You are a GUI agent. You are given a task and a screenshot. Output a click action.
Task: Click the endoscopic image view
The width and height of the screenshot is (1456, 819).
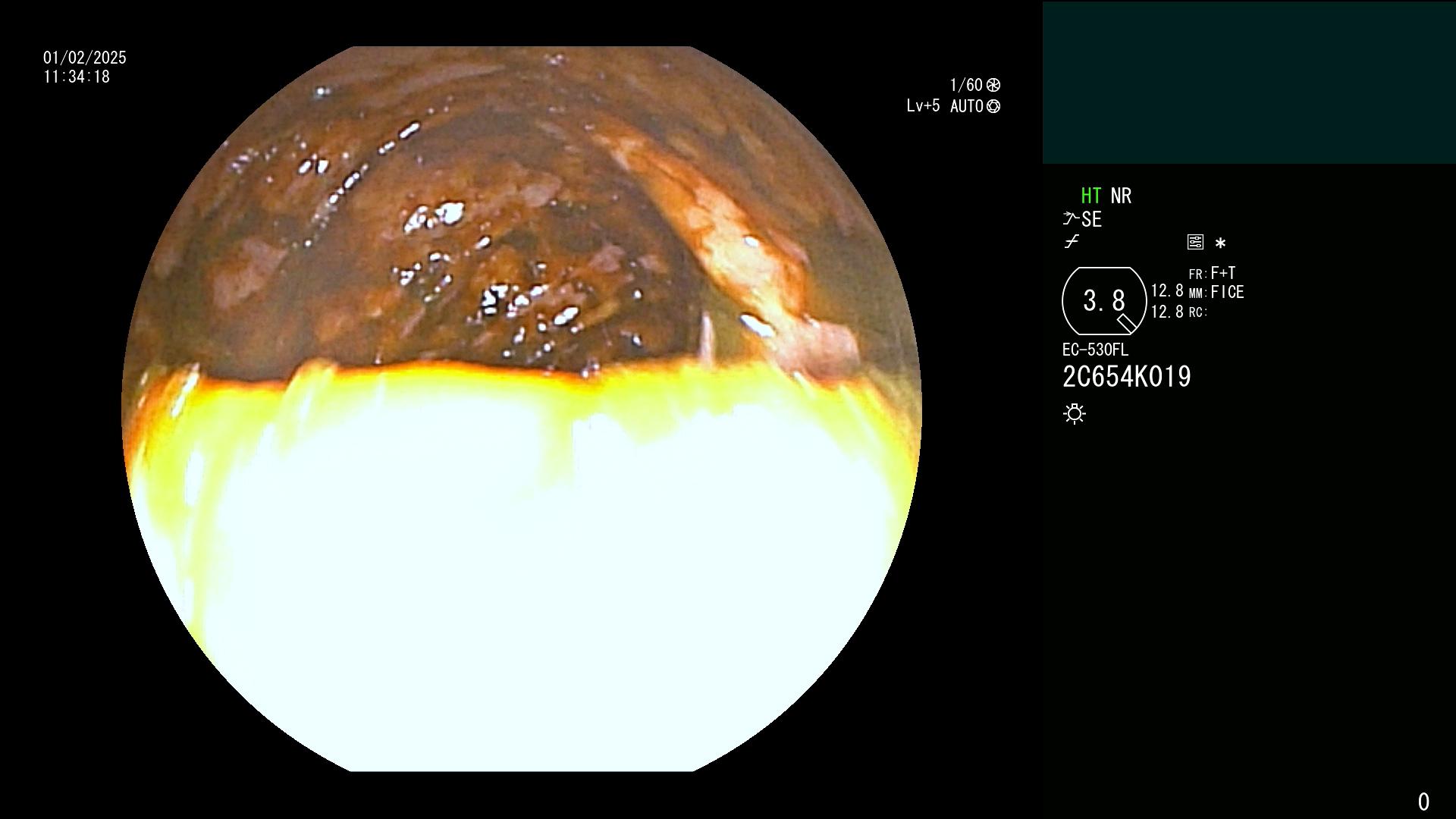(x=522, y=409)
